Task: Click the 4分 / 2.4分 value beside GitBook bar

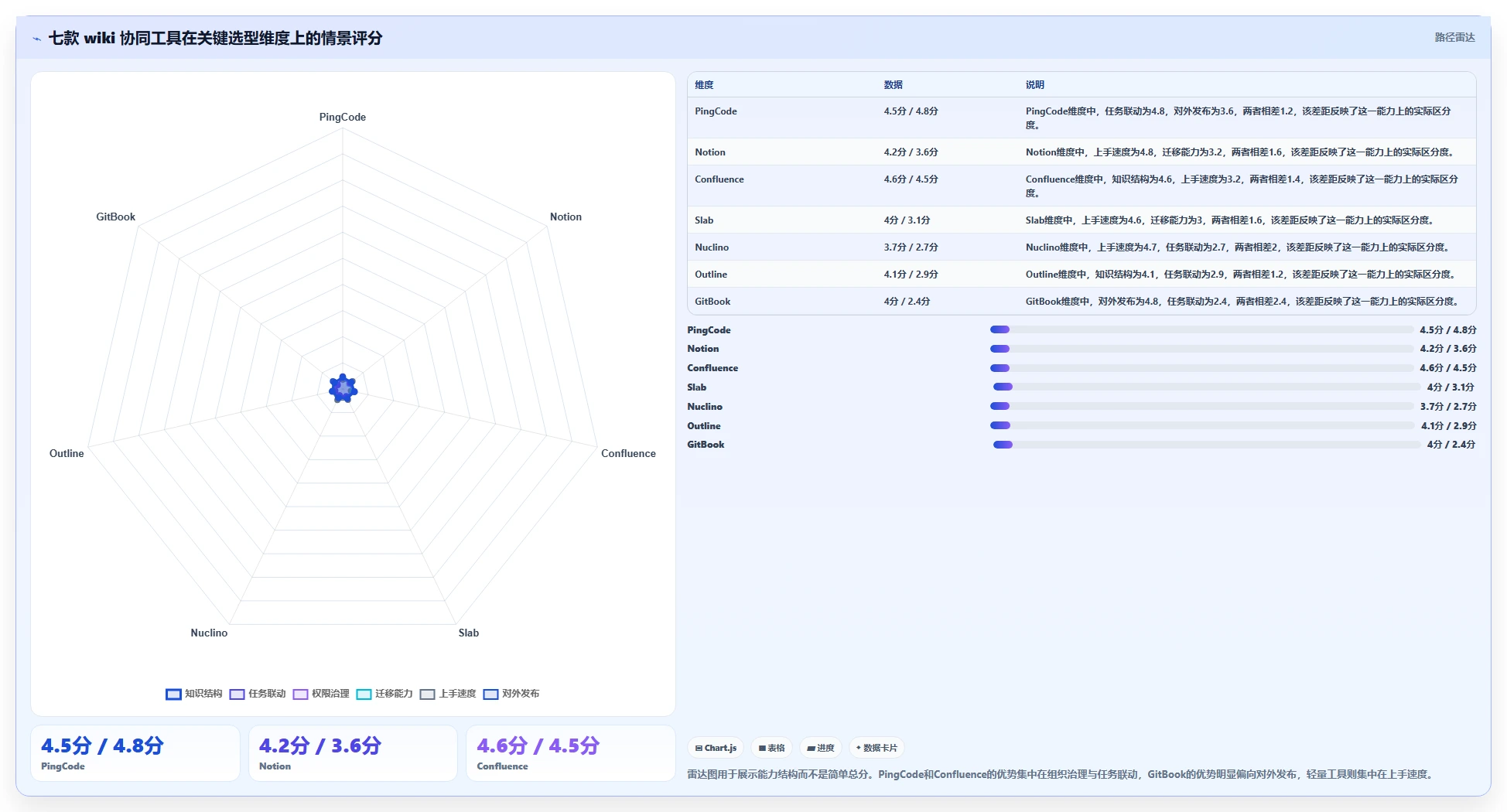Action: pyautogui.click(x=1451, y=445)
